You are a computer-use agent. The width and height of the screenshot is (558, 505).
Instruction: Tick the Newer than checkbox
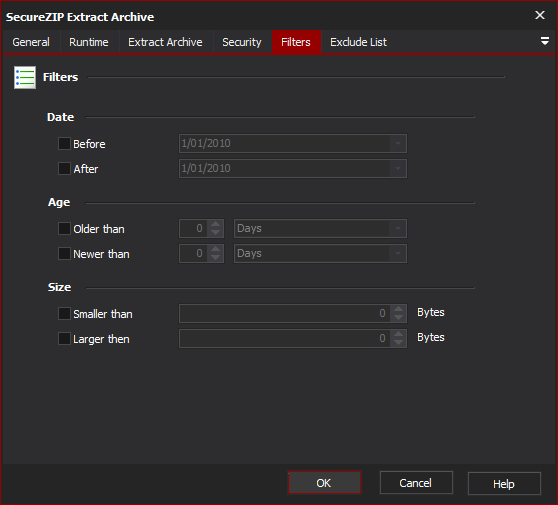(x=64, y=254)
